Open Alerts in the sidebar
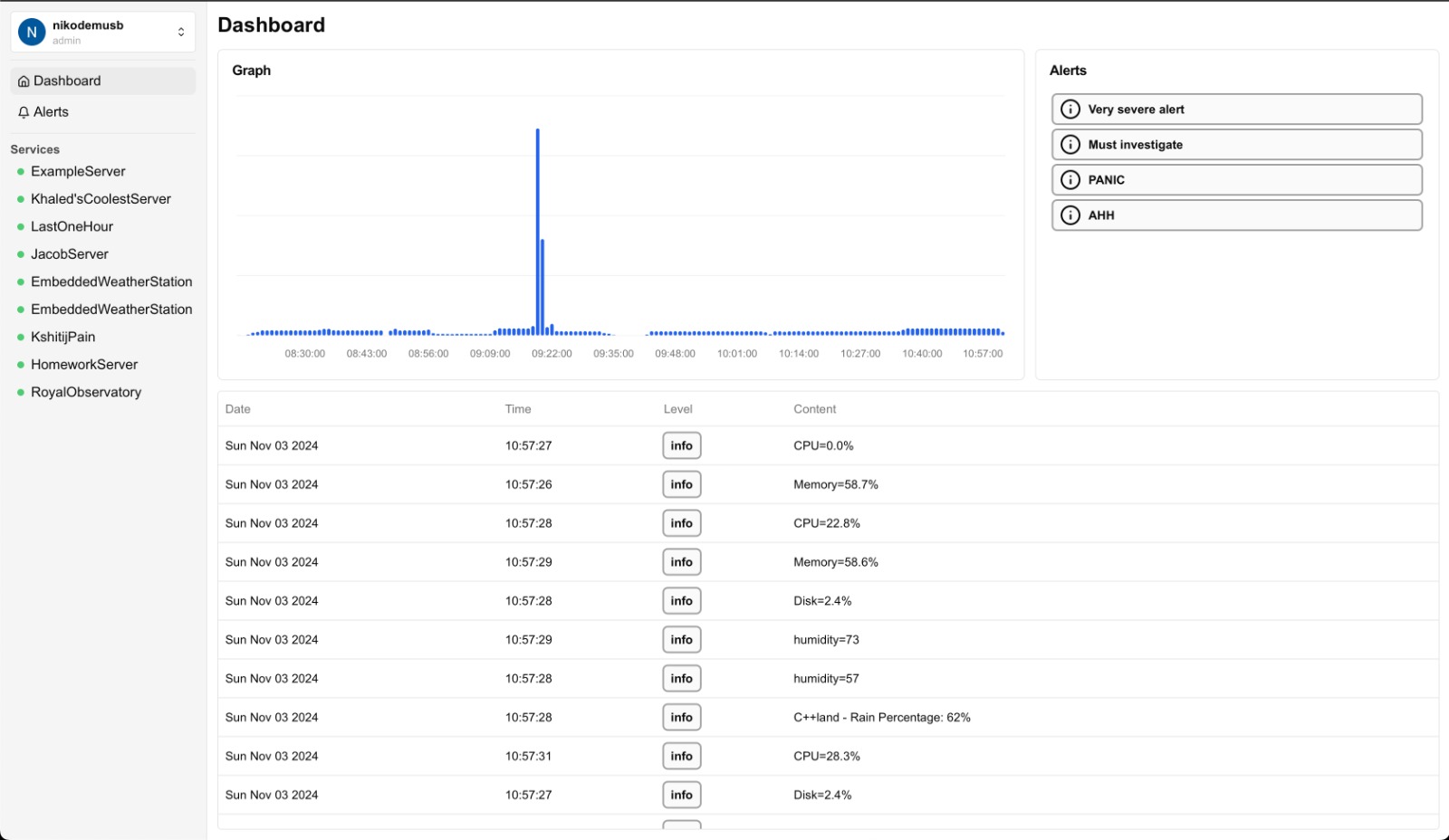Screen dimensions: 1449x840 103,112
